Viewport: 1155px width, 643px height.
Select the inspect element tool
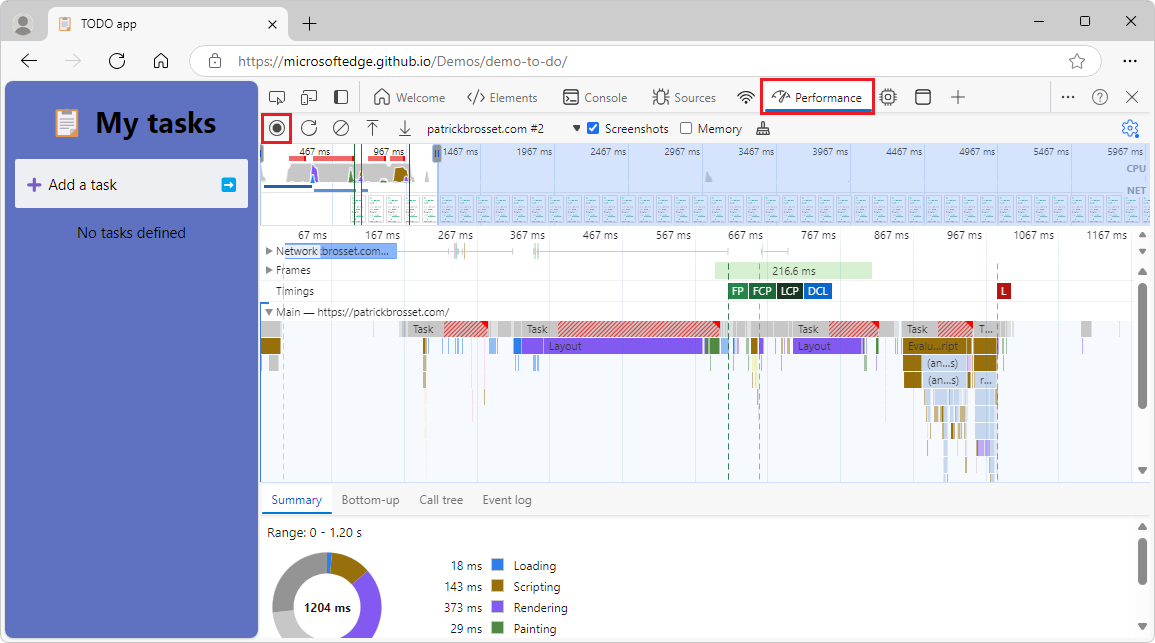277,97
